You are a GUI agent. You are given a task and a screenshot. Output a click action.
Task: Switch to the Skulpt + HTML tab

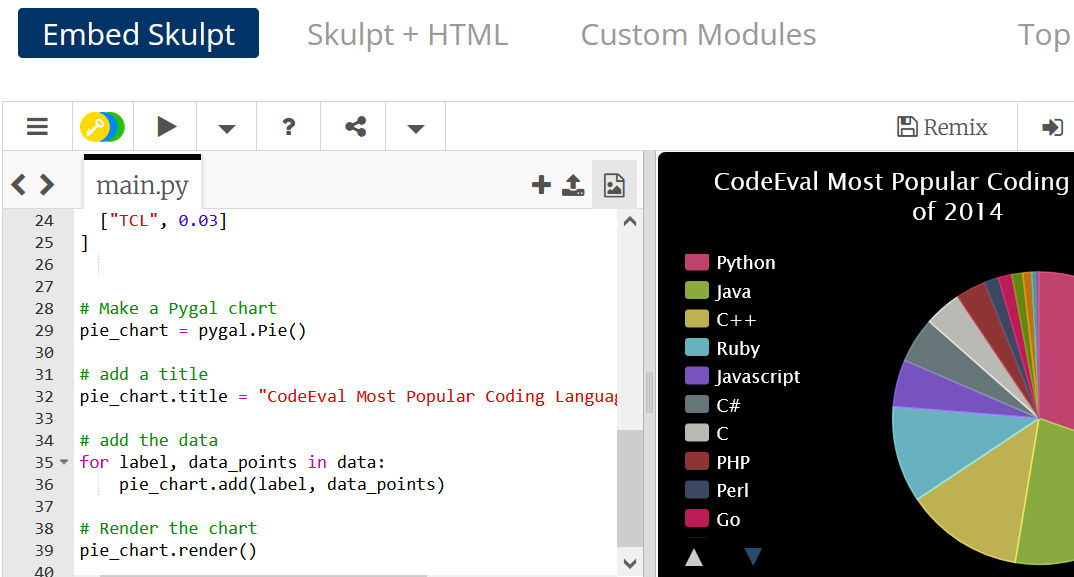[x=408, y=34]
